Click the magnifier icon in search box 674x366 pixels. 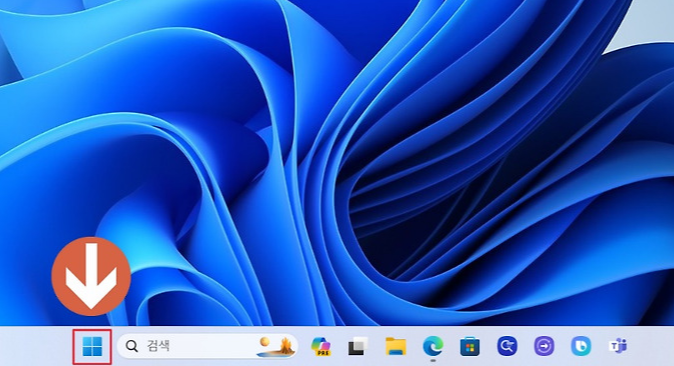click(x=132, y=346)
